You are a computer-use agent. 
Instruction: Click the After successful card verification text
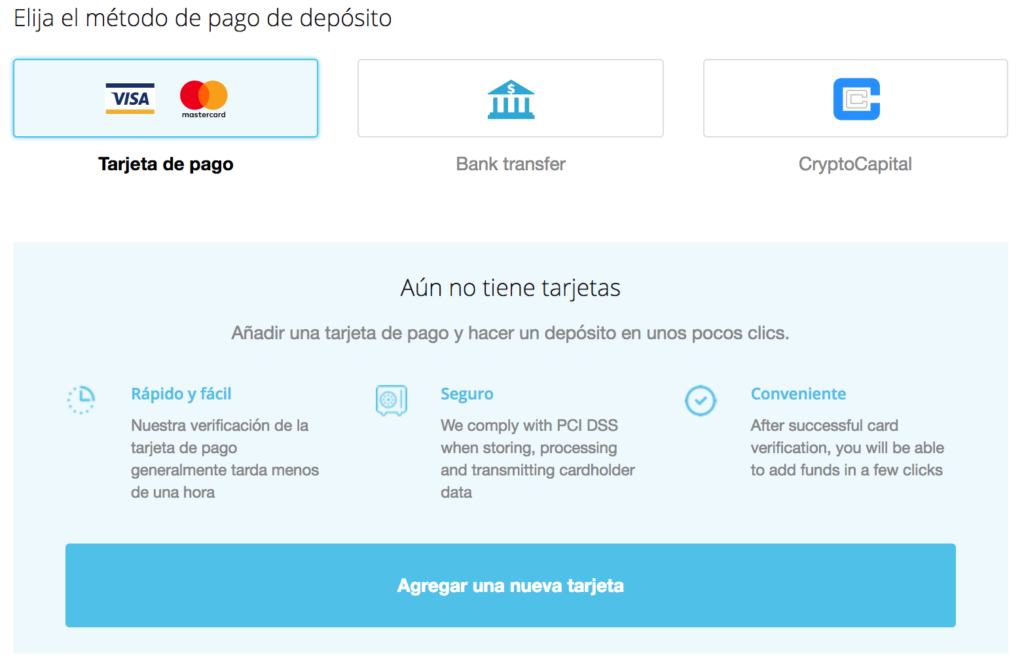pyautogui.click(x=847, y=448)
